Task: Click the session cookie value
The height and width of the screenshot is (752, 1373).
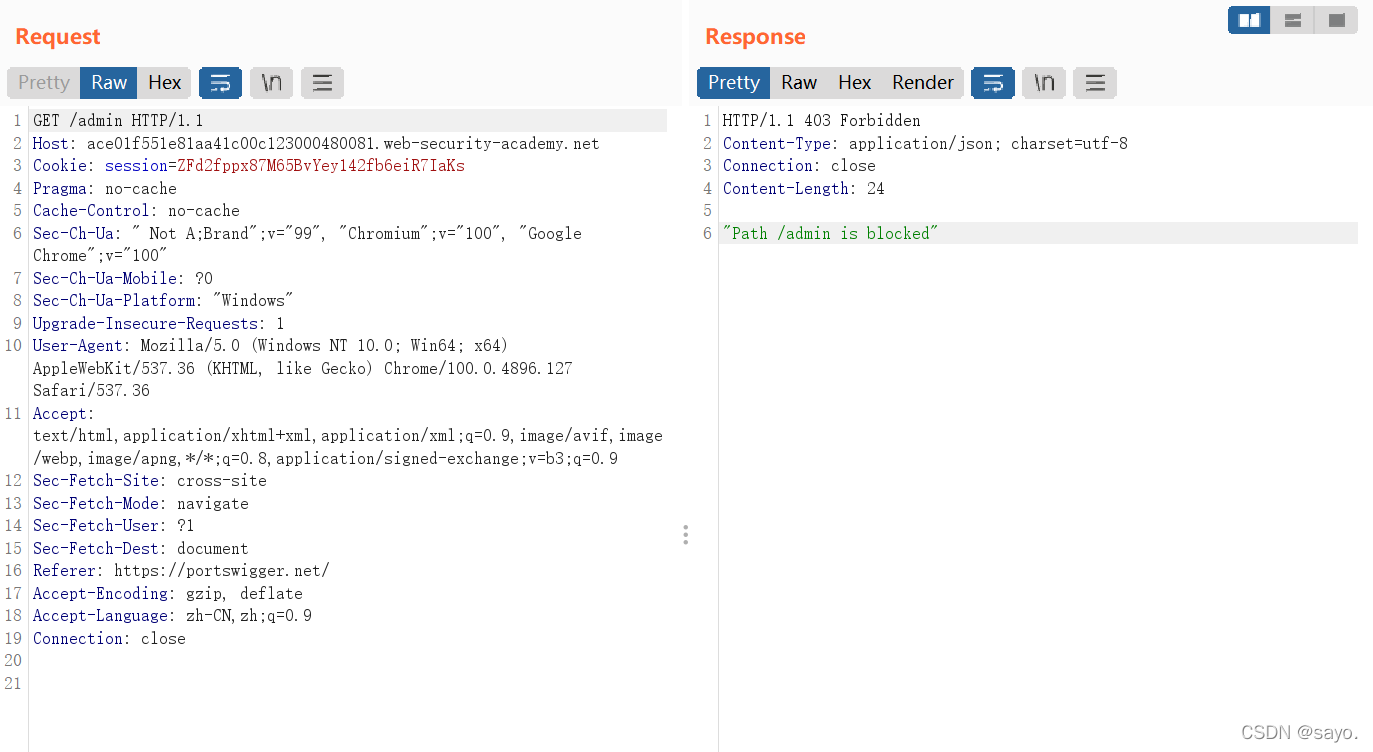Action: click(x=321, y=166)
